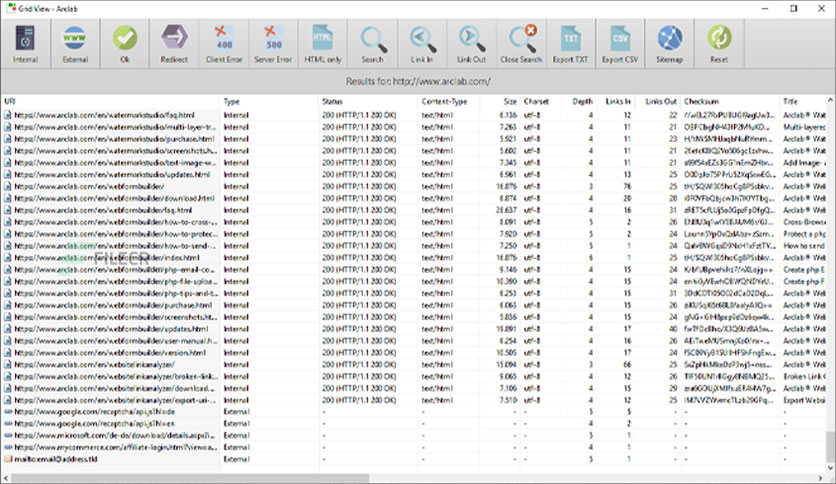Select the webformbuilder/faq.html row
The width and height of the screenshot is (836, 484).
tap(414, 210)
